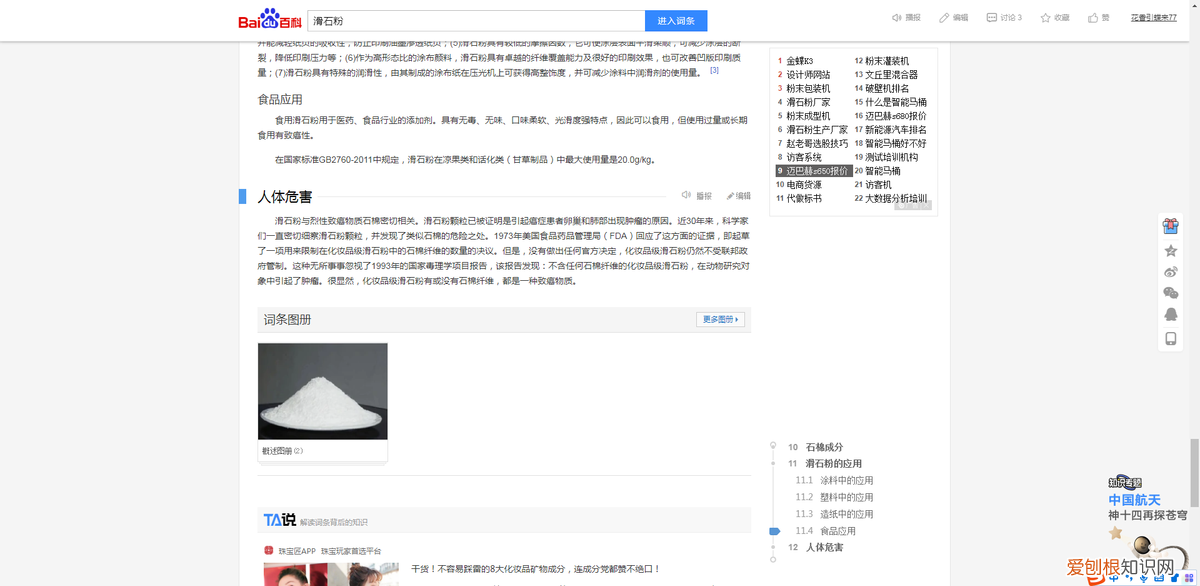Share via the WeChat sidebar icon
Image resolution: width=1200 pixels, height=586 pixels.
[1171, 293]
